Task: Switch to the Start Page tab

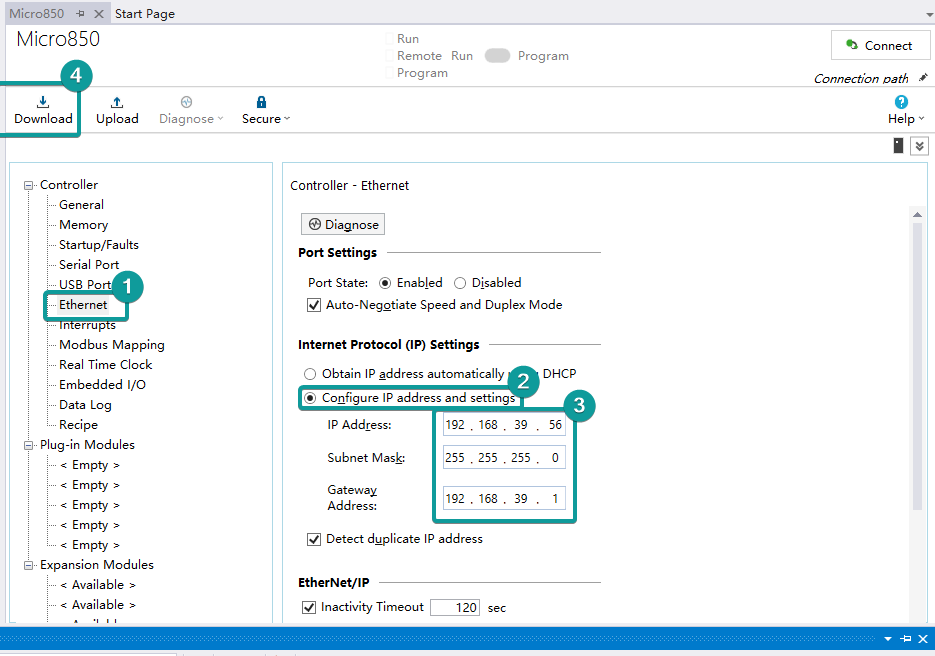Action: click(145, 14)
